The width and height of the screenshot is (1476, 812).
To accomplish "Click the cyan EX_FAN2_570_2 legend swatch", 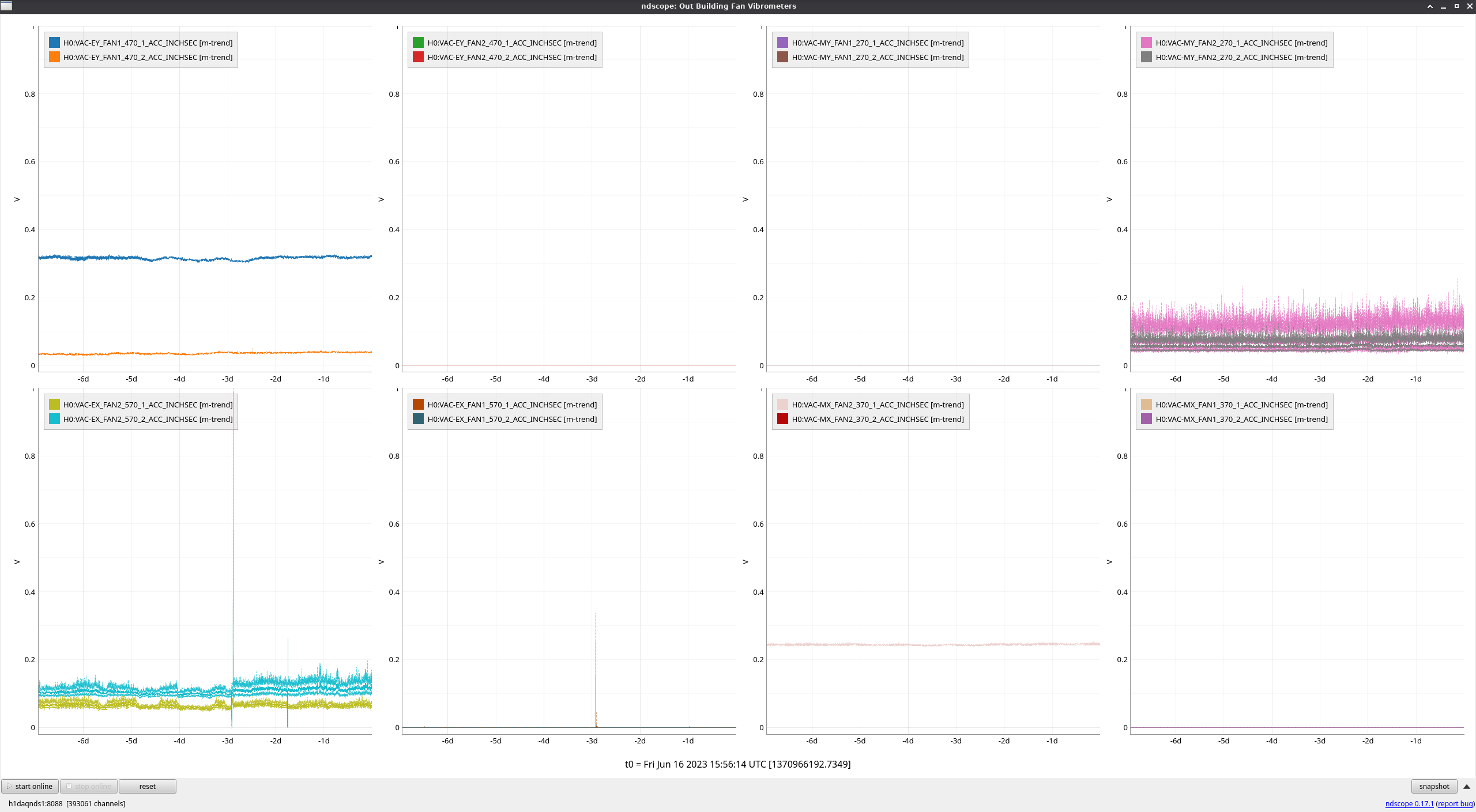I will [54, 419].
